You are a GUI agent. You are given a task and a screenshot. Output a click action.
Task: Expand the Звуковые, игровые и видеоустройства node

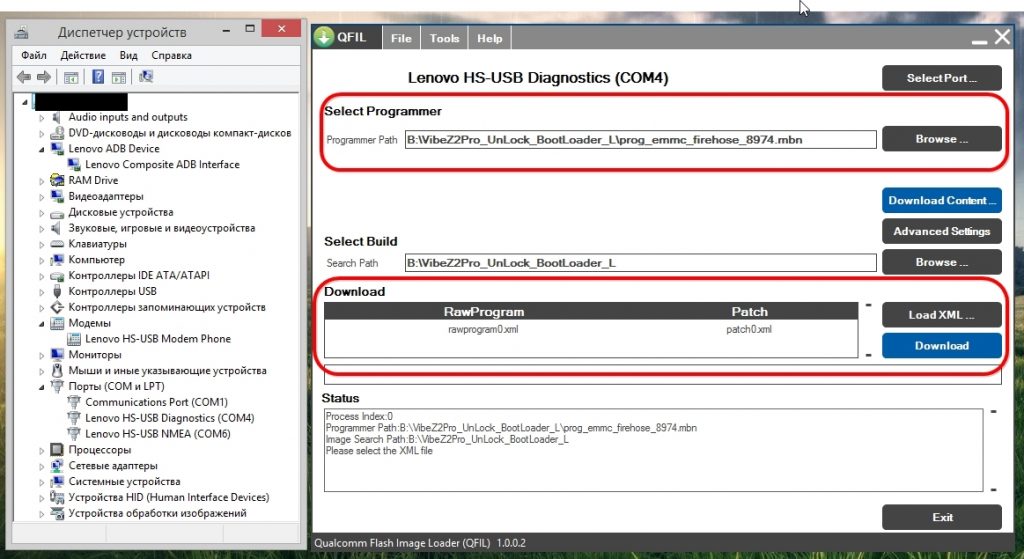click(x=41, y=229)
